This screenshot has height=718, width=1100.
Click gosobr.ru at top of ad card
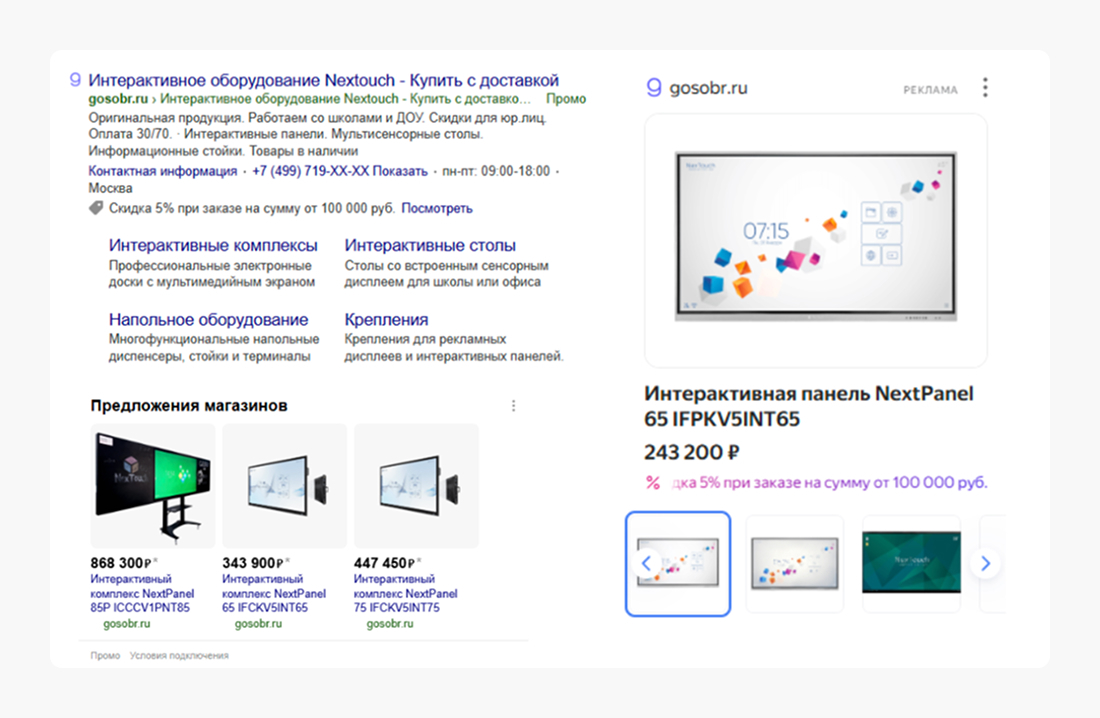pos(709,88)
